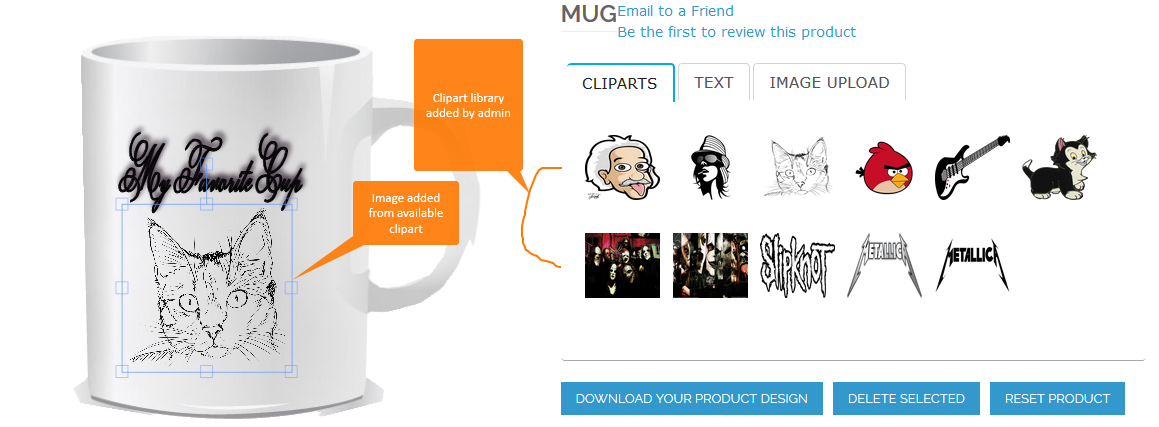1159x427 pixels.
Task: Click Be the first to review link
Action: [737, 33]
